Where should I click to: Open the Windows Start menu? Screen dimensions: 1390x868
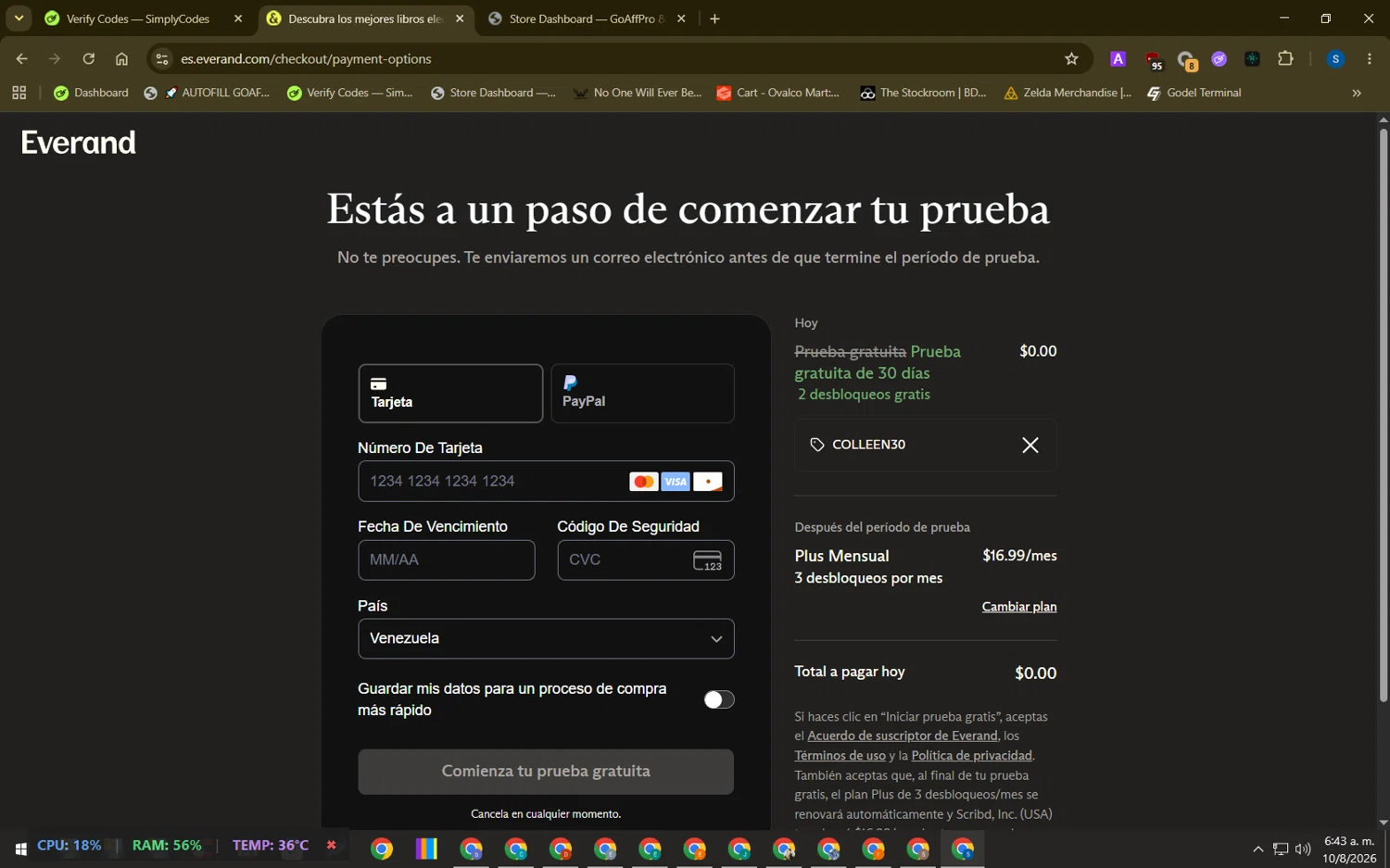click(20, 849)
